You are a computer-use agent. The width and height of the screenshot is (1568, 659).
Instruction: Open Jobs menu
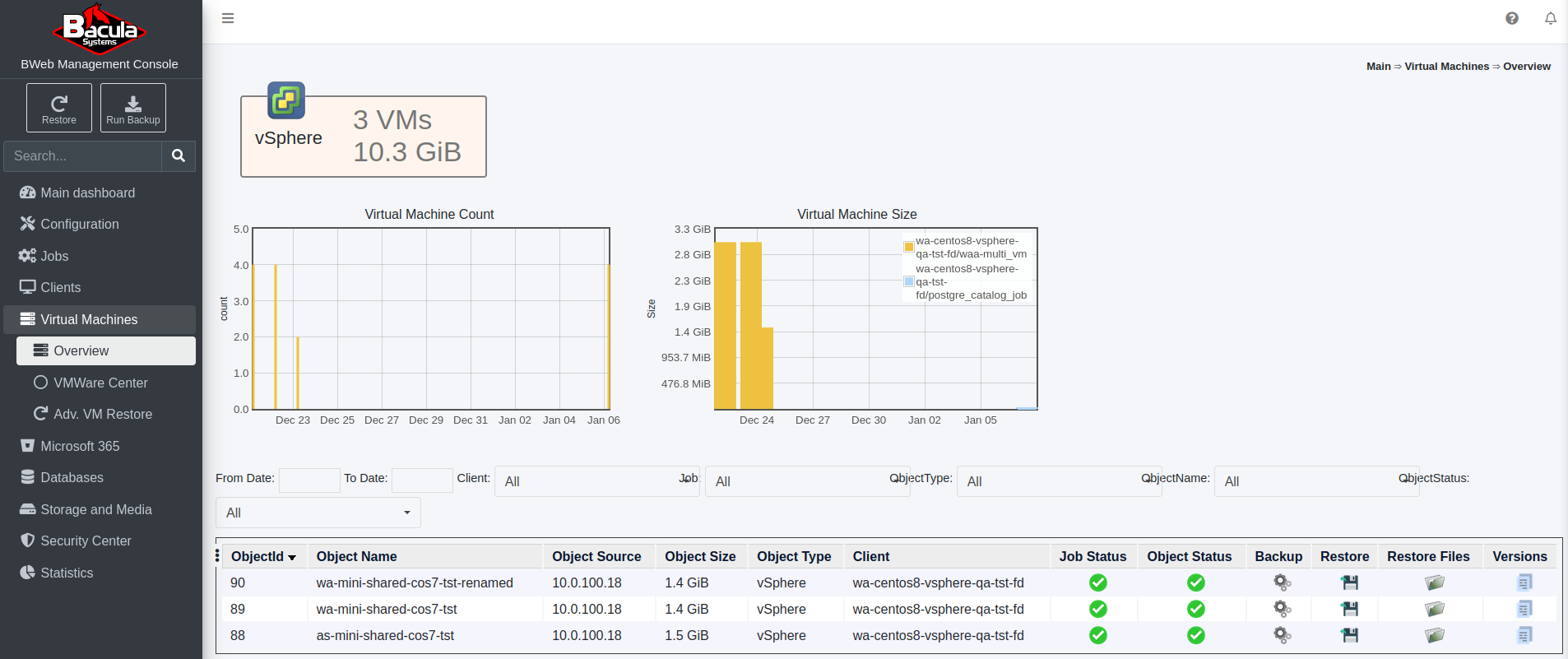[x=100, y=256]
